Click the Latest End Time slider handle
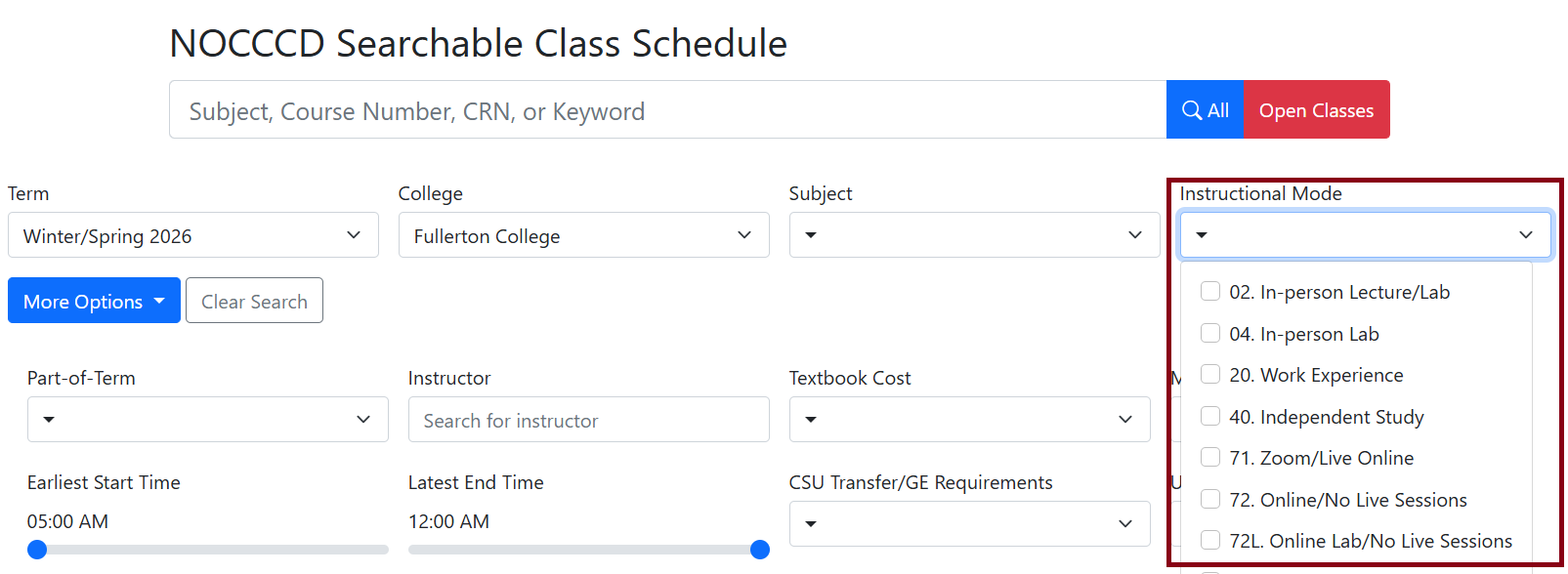 click(760, 550)
